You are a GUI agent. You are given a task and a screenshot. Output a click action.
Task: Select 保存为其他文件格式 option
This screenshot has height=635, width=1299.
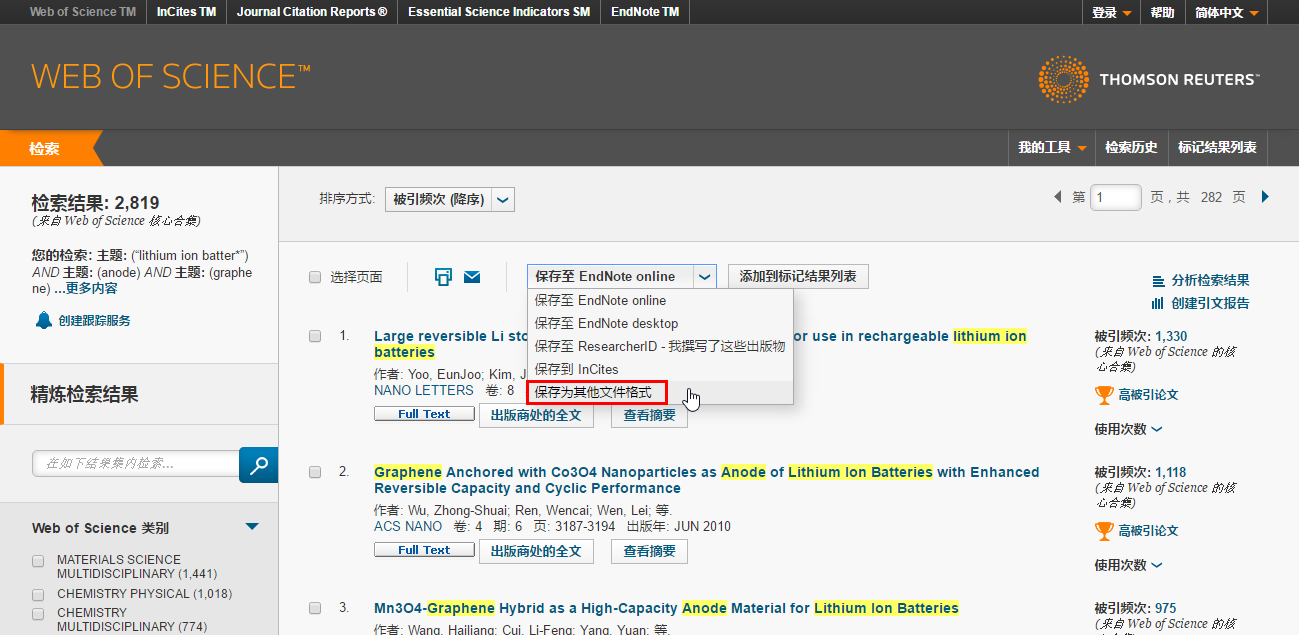pyautogui.click(x=660, y=392)
